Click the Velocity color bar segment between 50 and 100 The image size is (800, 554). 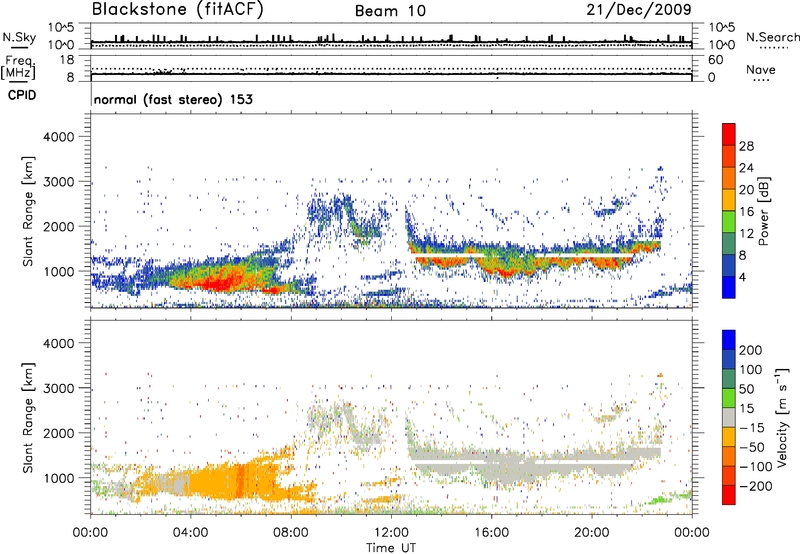729,379
